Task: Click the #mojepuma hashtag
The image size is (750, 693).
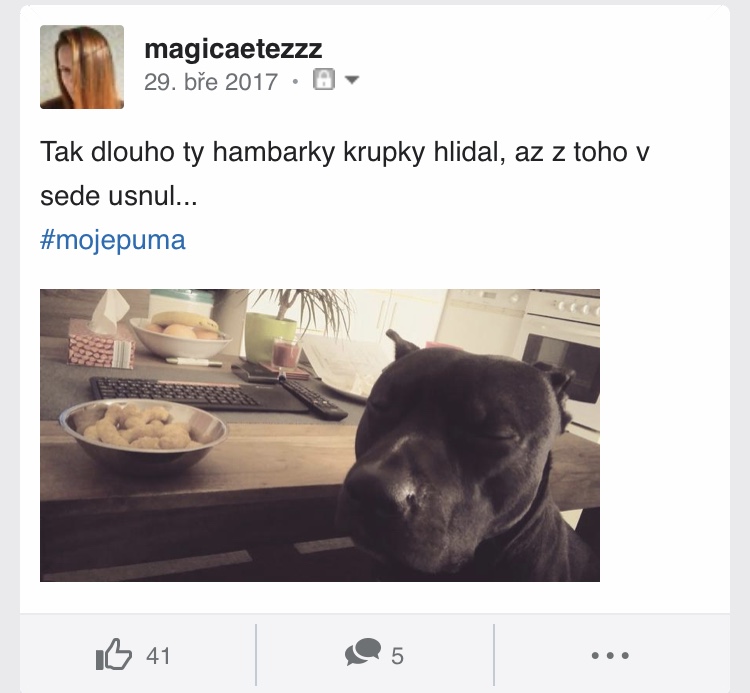Action: click(x=113, y=240)
